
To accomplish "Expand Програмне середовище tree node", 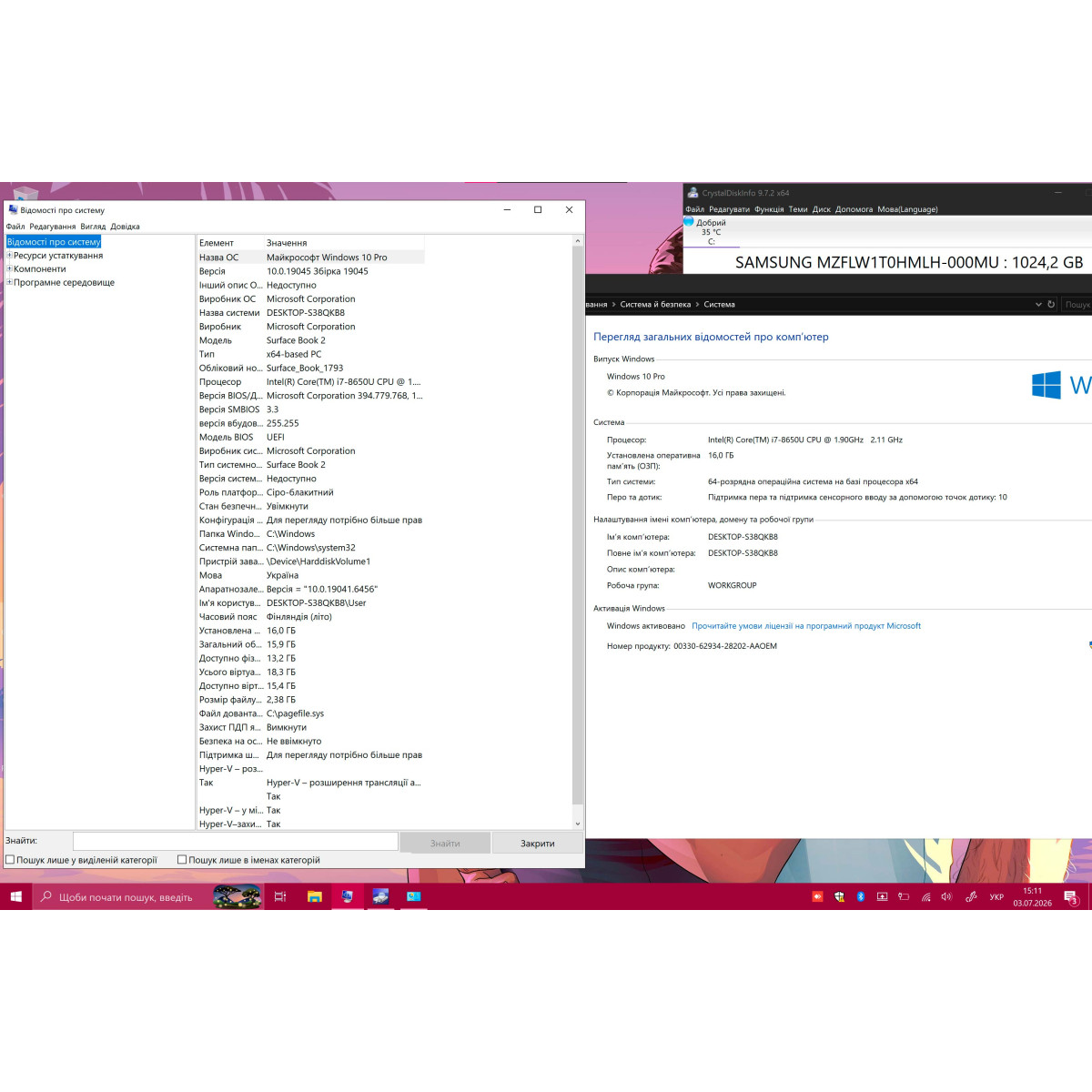I will pos(9,282).
